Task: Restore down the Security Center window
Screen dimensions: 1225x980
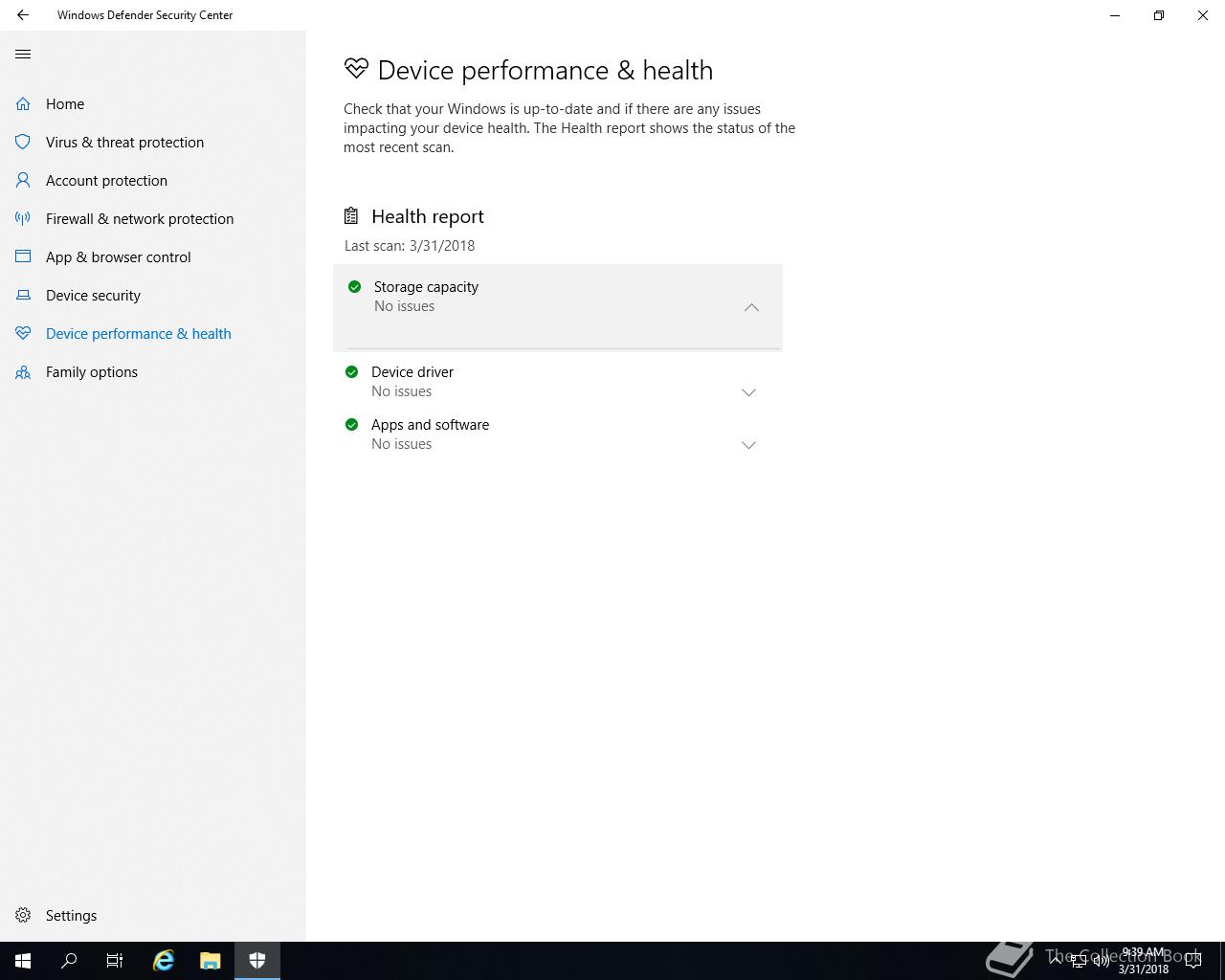Action: point(1159,15)
